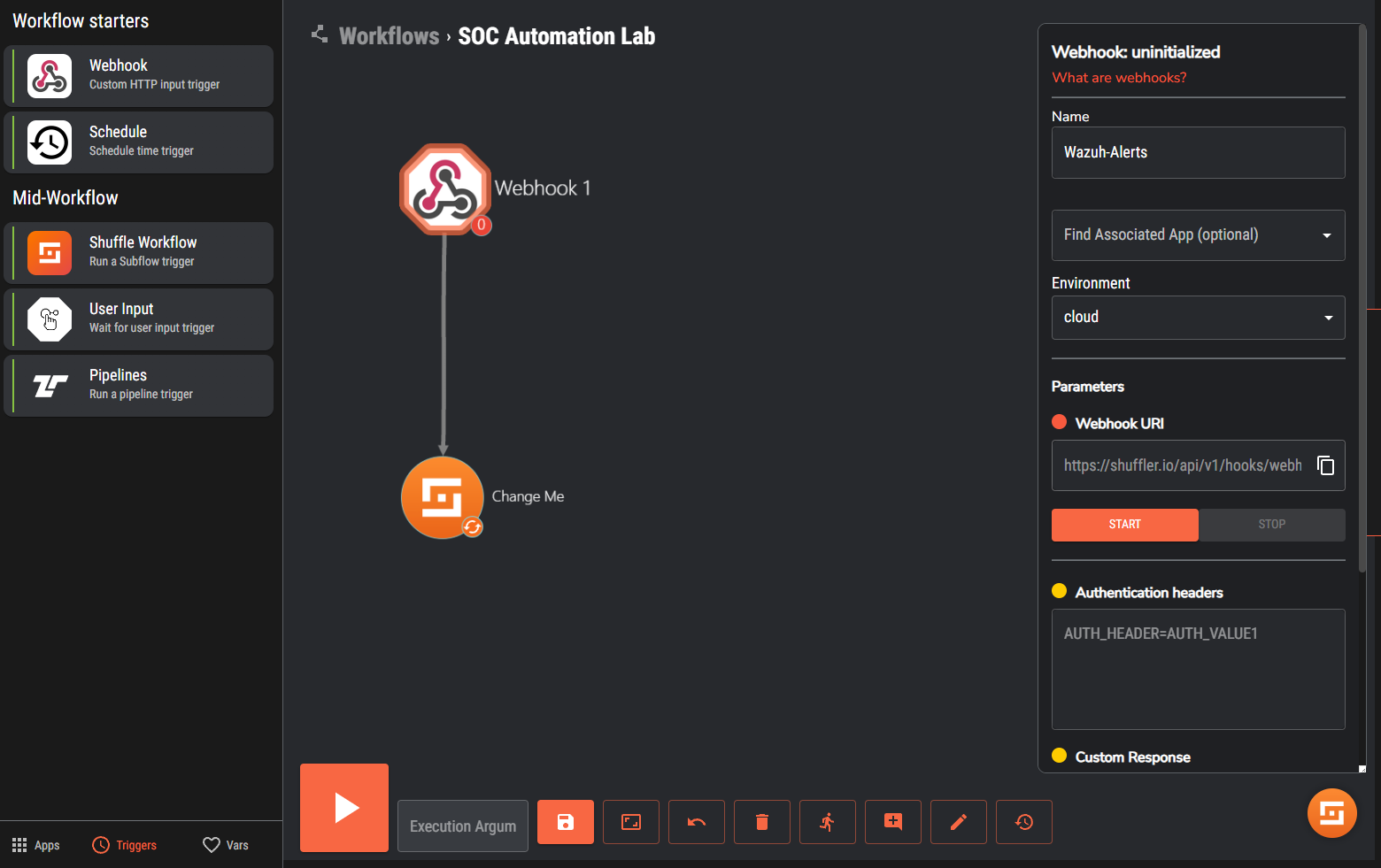Add a comment to the workflow

tap(893, 822)
